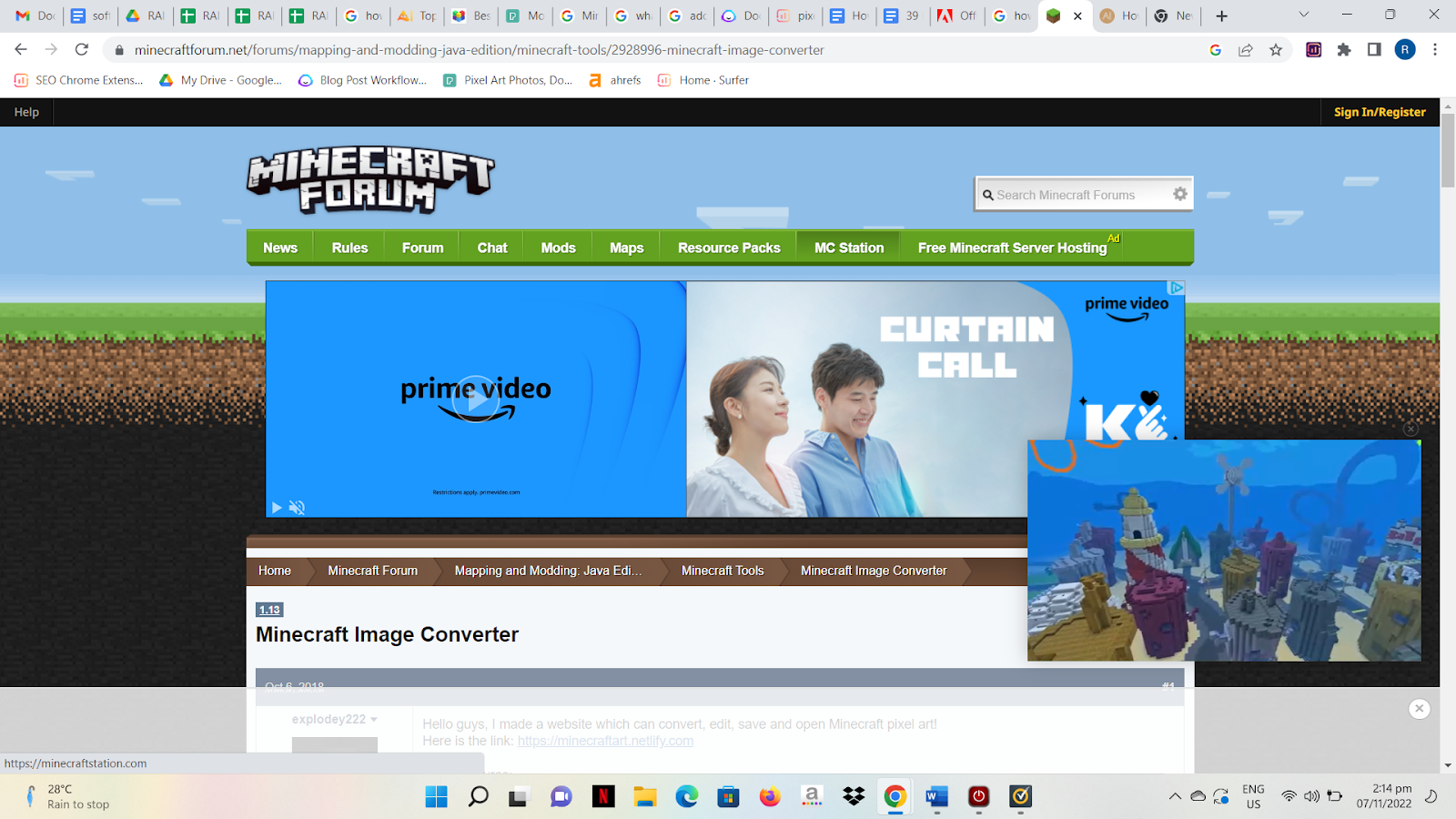Go to the Forum nav item
The image size is (1456, 819).
[x=423, y=248]
